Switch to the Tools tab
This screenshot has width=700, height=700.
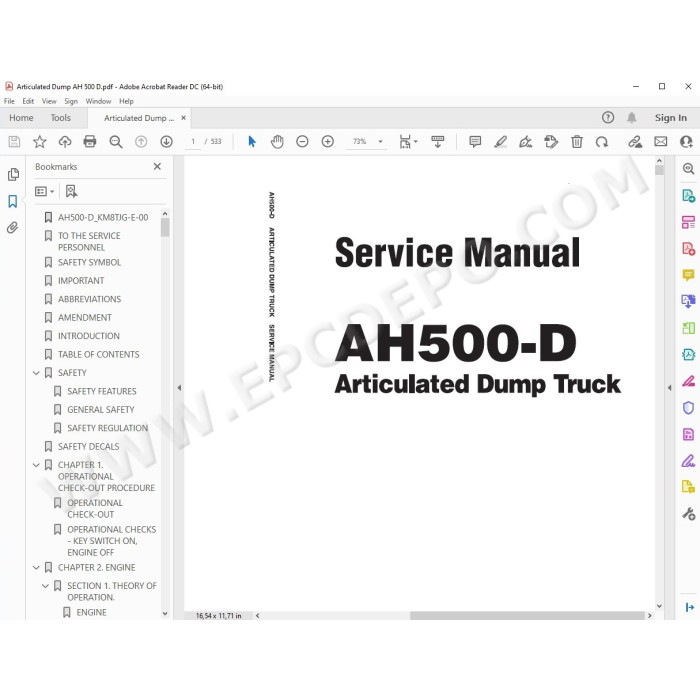[61, 118]
